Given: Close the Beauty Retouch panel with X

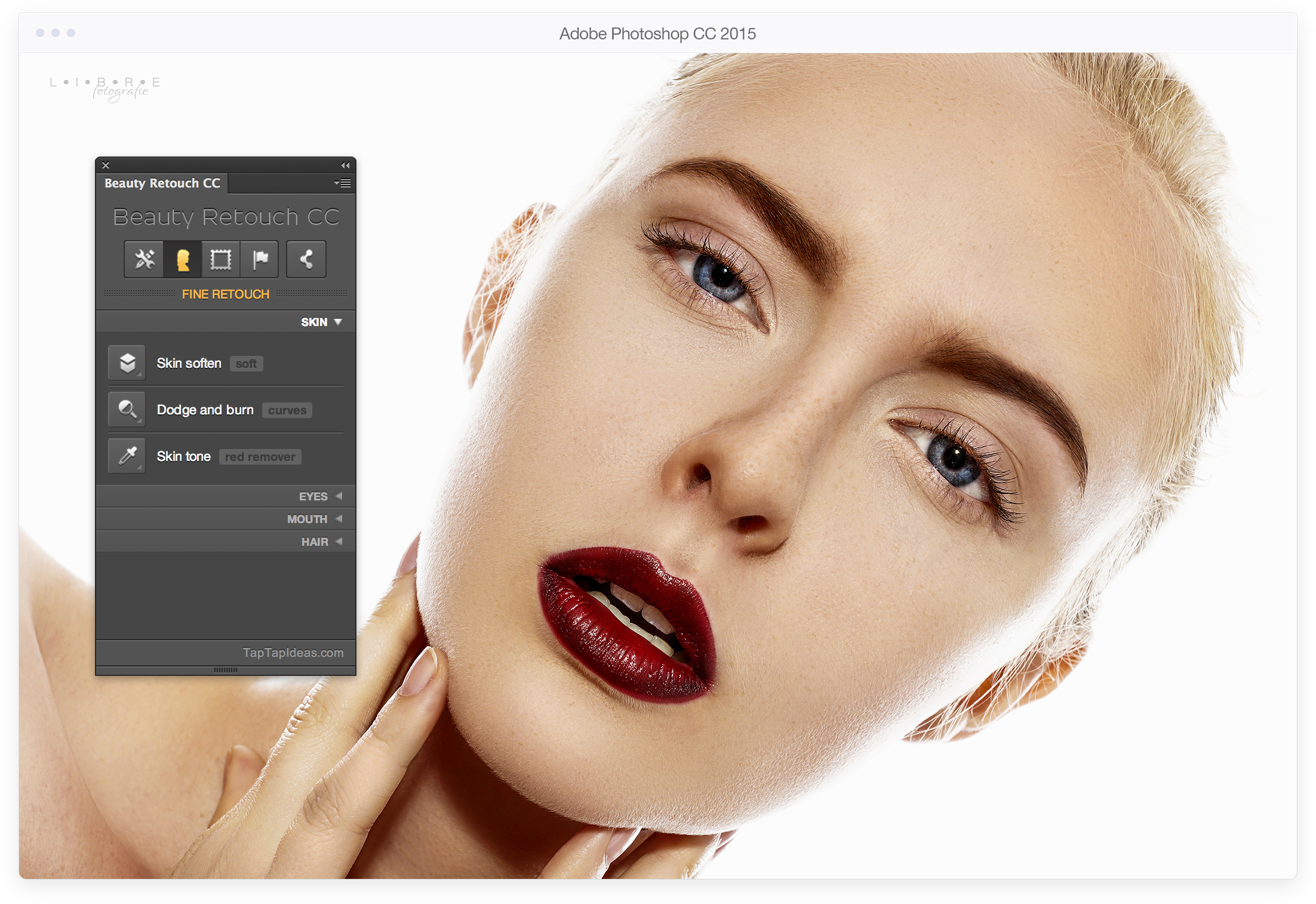Looking at the screenshot, I should pyautogui.click(x=106, y=165).
